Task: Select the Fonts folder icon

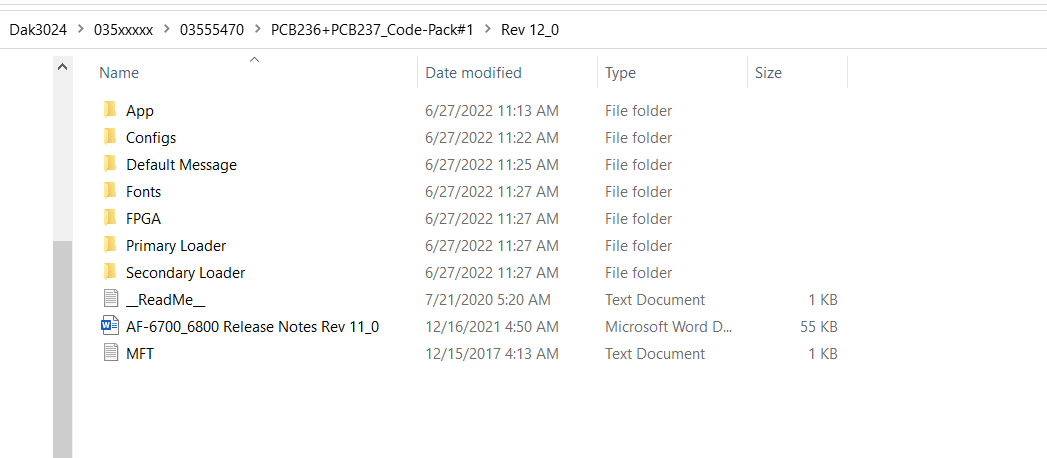Action: [x=110, y=191]
